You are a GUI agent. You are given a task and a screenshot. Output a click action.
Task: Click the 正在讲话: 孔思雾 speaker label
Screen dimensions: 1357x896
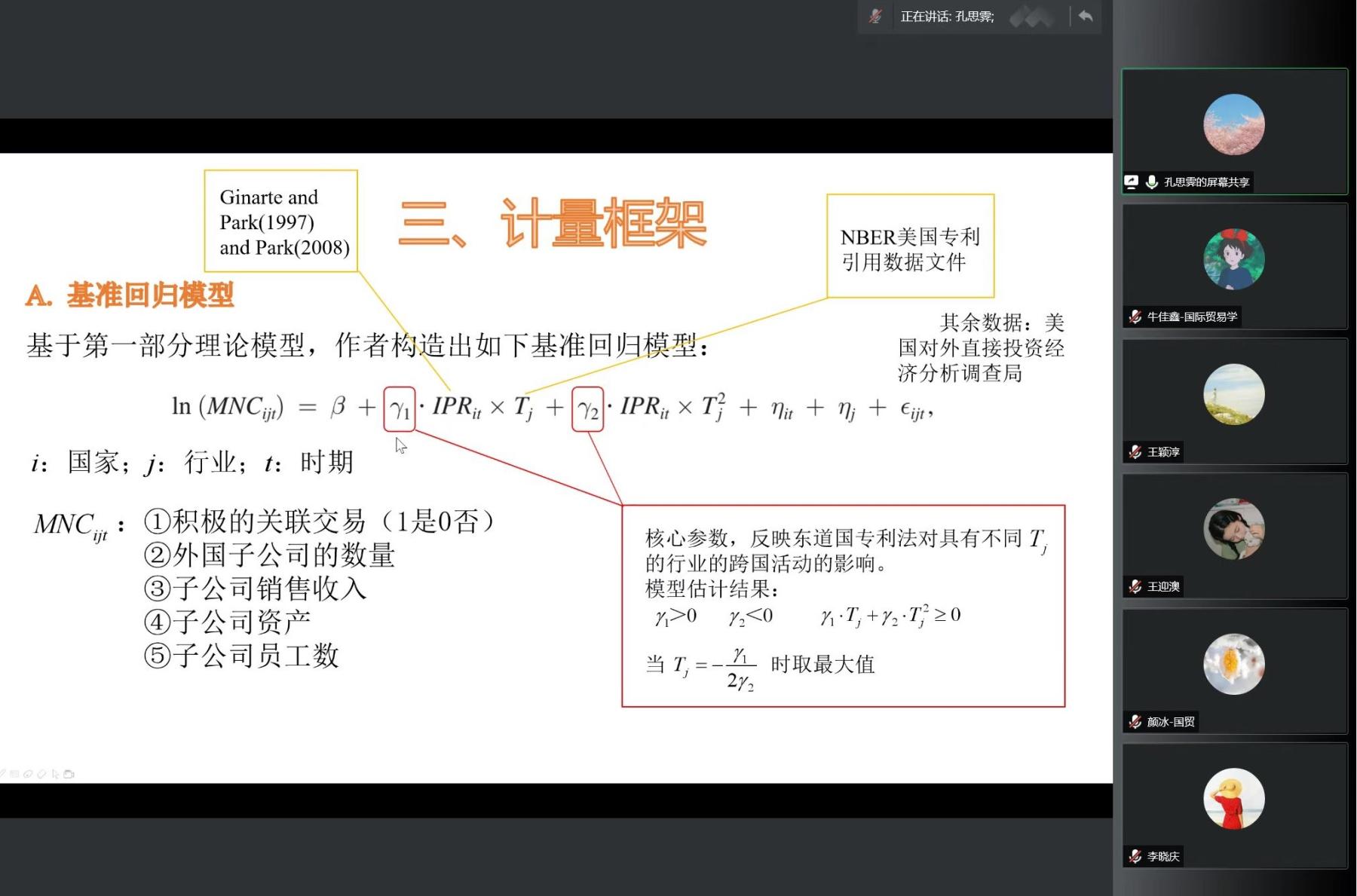(x=947, y=17)
